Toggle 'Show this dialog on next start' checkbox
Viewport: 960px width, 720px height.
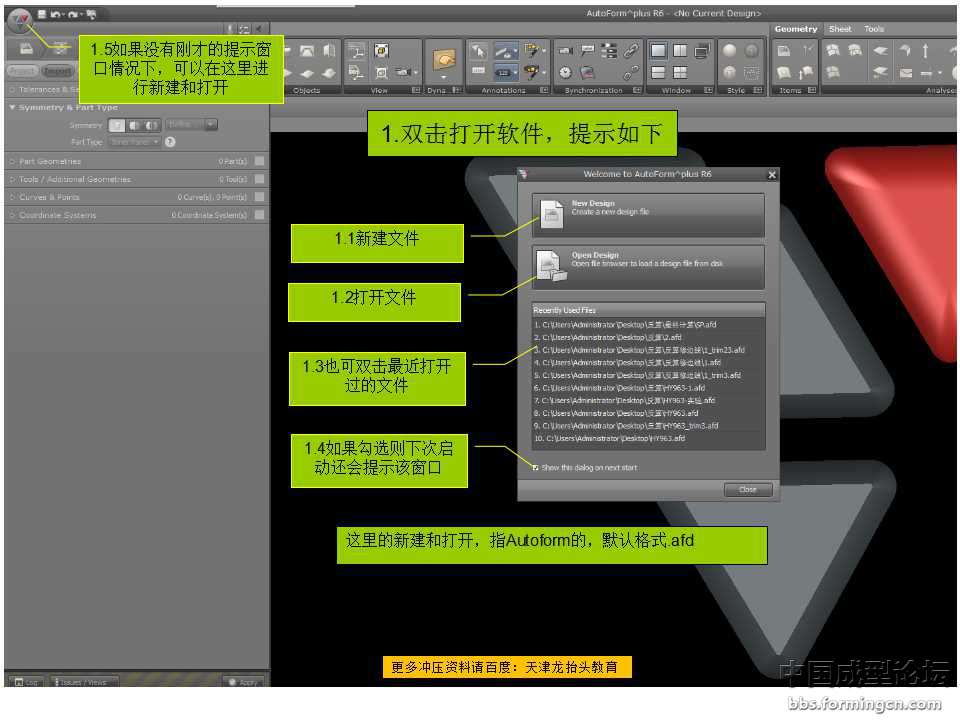tap(536, 467)
